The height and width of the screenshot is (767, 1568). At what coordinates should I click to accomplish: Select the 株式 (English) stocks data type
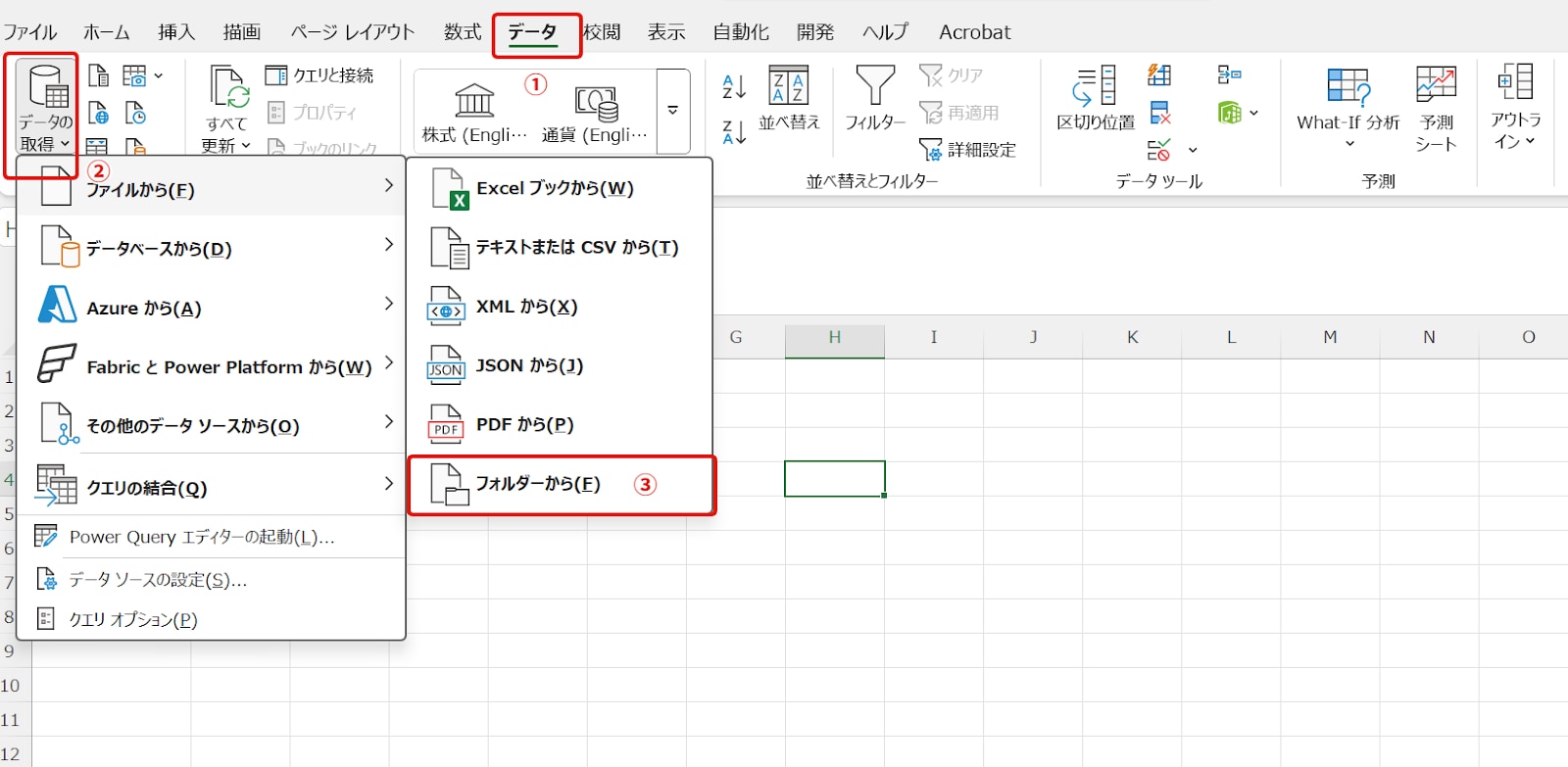click(x=475, y=113)
